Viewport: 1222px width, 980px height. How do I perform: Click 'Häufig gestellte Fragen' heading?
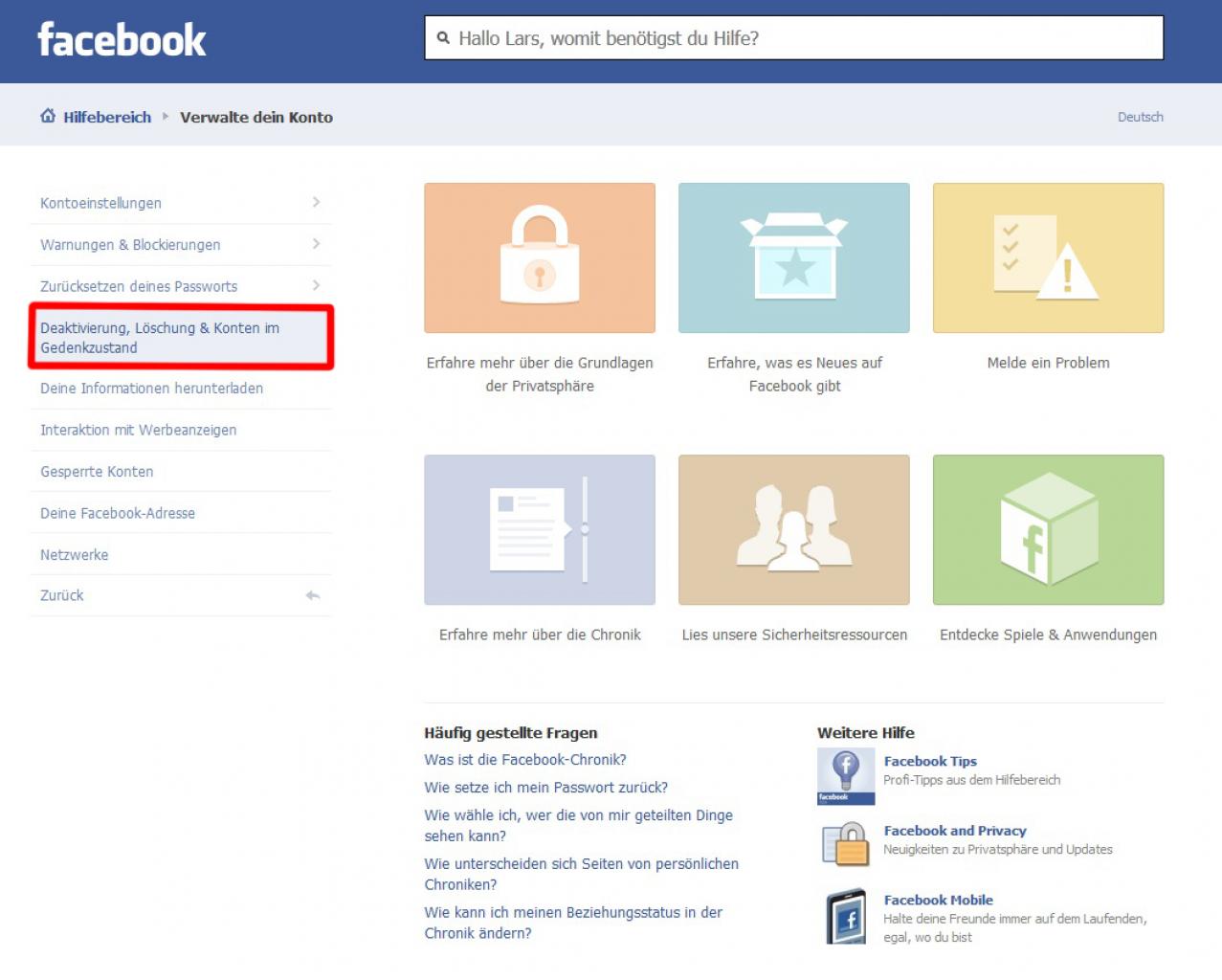point(511,733)
